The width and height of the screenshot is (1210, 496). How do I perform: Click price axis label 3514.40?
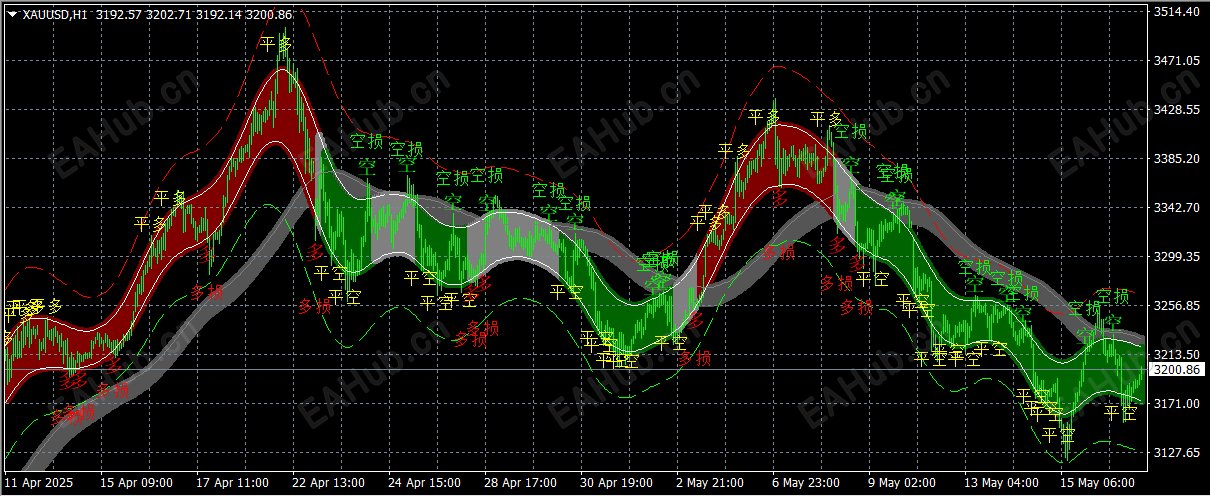pyautogui.click(x=1177, y=12)
